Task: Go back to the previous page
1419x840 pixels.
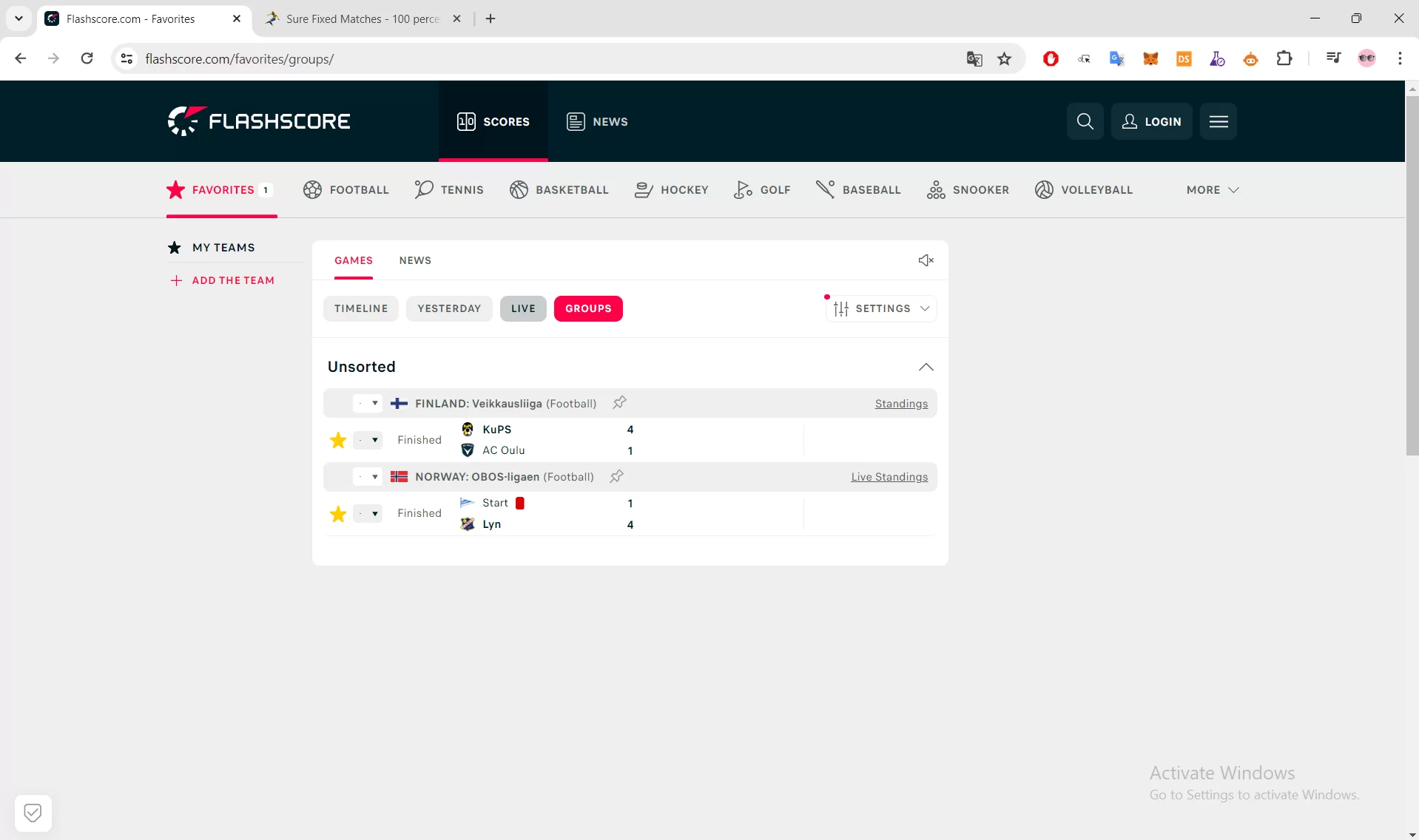Action: pyautogui.click(x=21, y=58)
